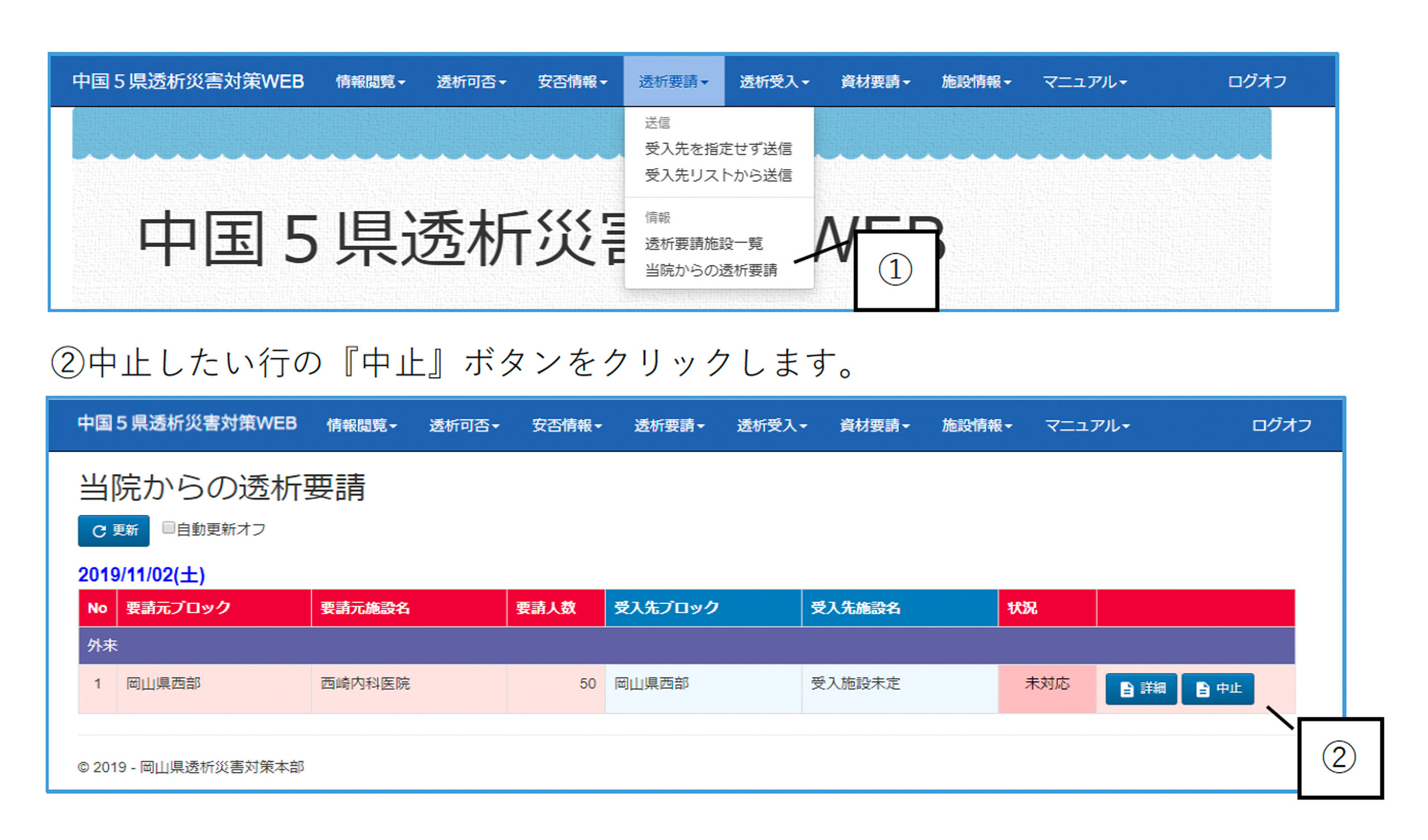This screenshot has height=840, width=1428.
Task: Choose 当院からの透析要請 from dropdown
Action: point(711,271)
